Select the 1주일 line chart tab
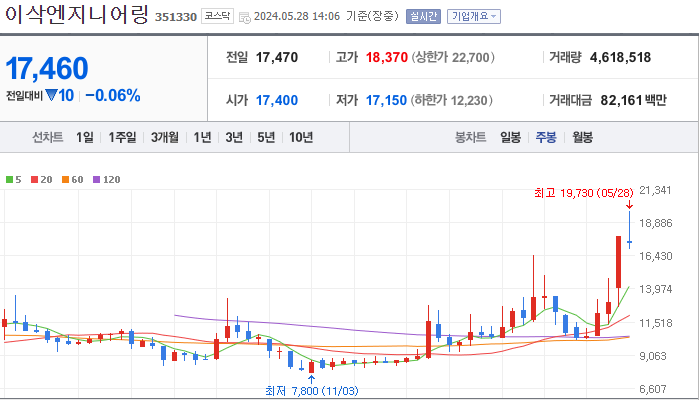 coord(122,137)
